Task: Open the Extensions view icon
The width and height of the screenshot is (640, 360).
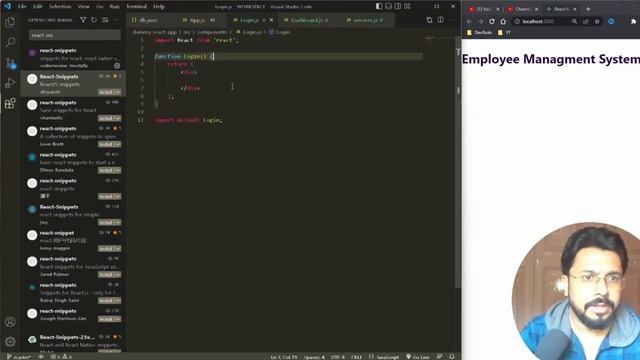Action: [x=10, y=103]
